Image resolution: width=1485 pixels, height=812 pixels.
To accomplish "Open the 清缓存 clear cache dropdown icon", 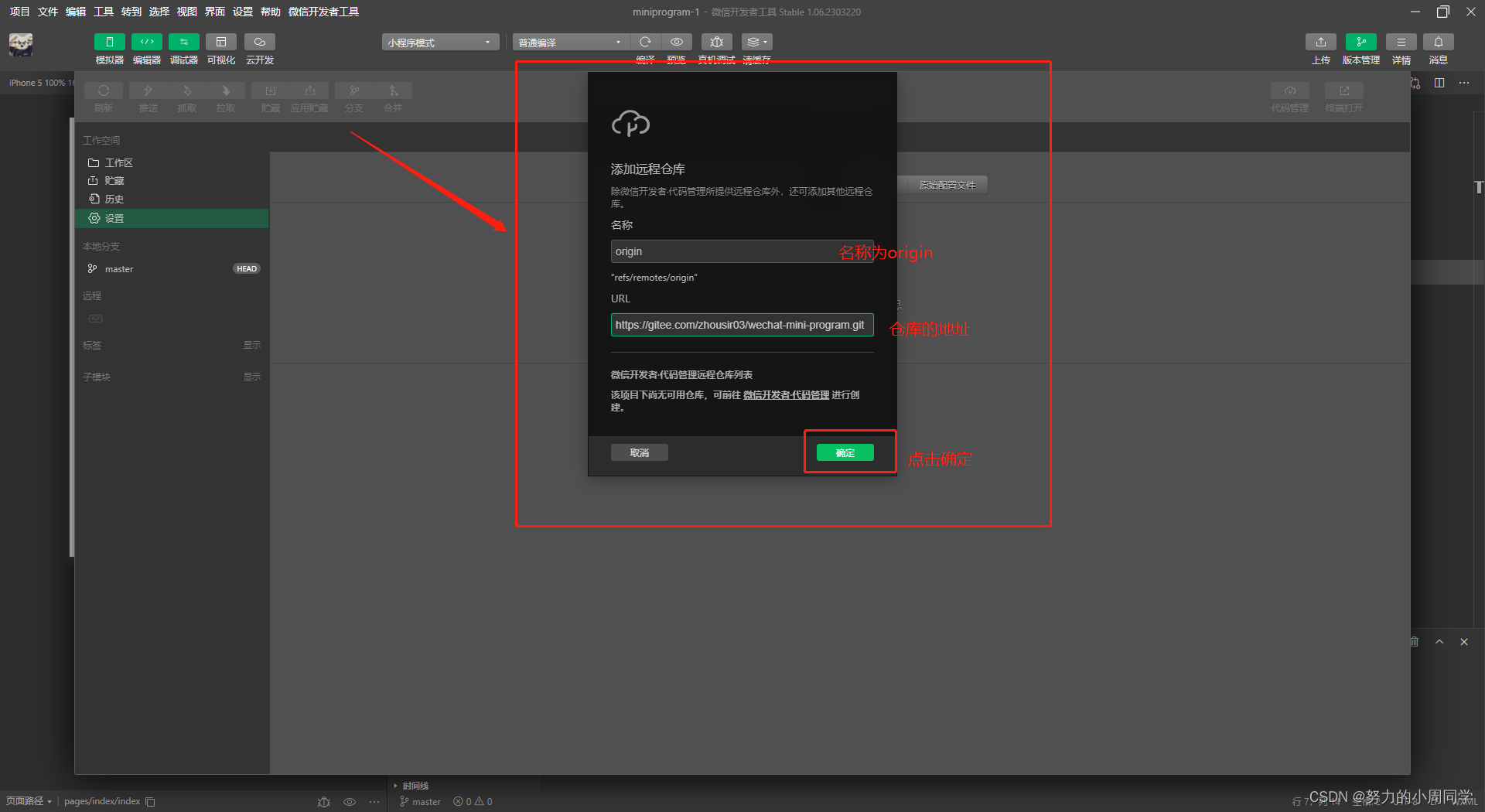I will [x=757, y=42].
